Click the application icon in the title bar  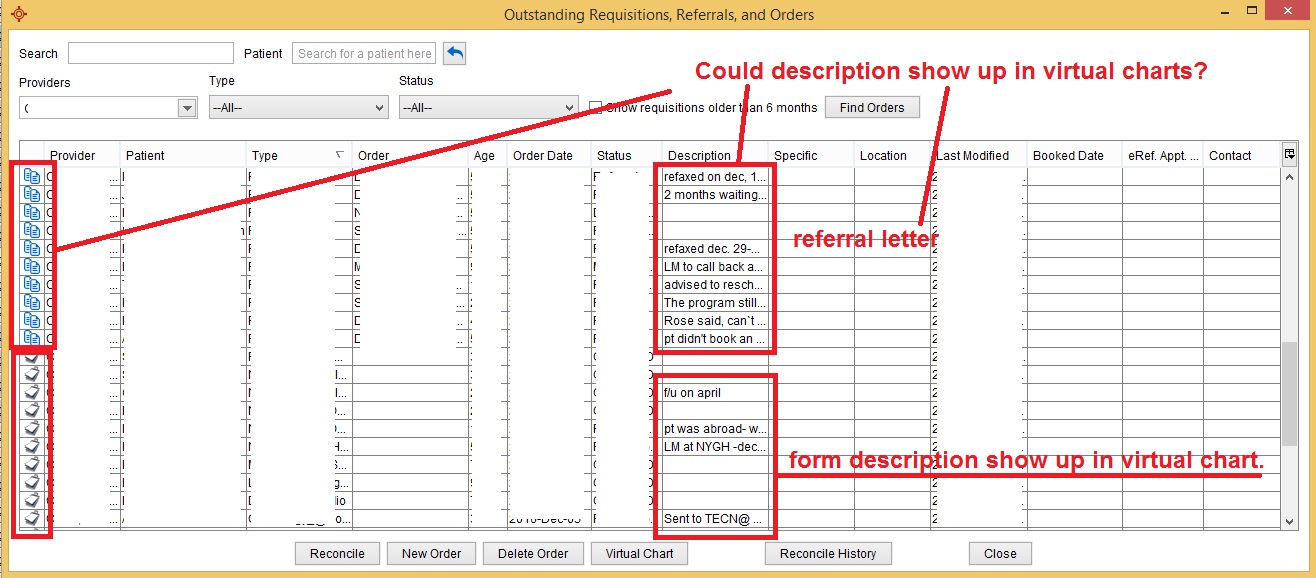[18, 14]
